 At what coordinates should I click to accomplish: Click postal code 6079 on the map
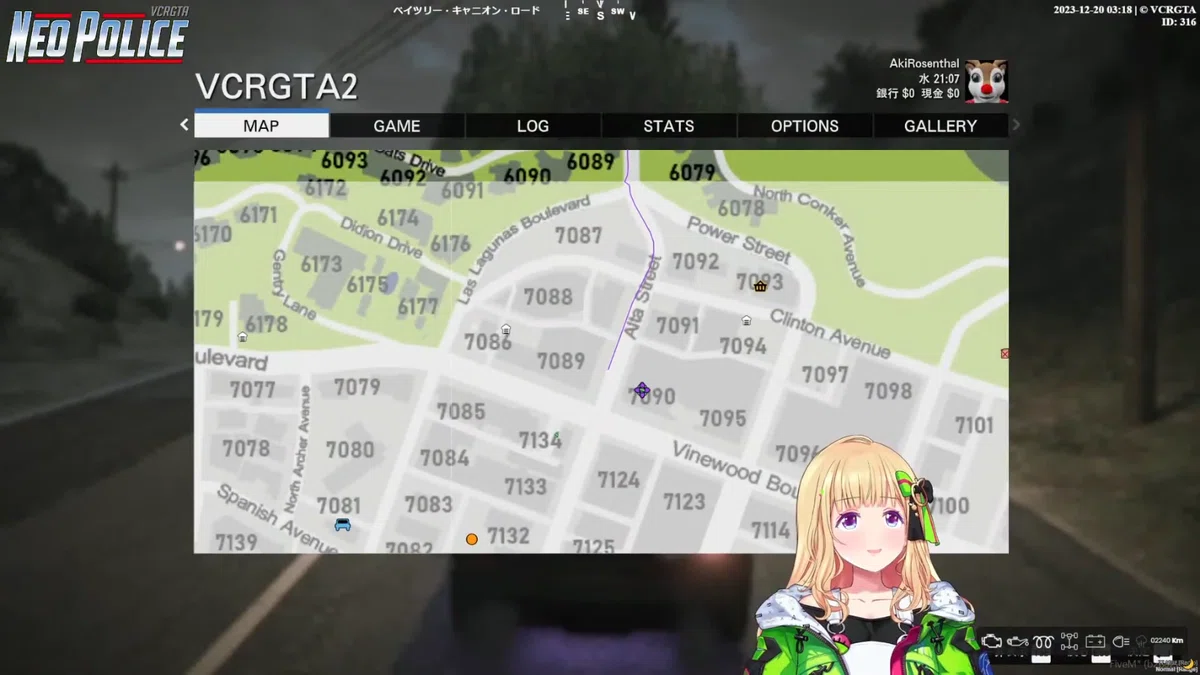coord(692,173)
